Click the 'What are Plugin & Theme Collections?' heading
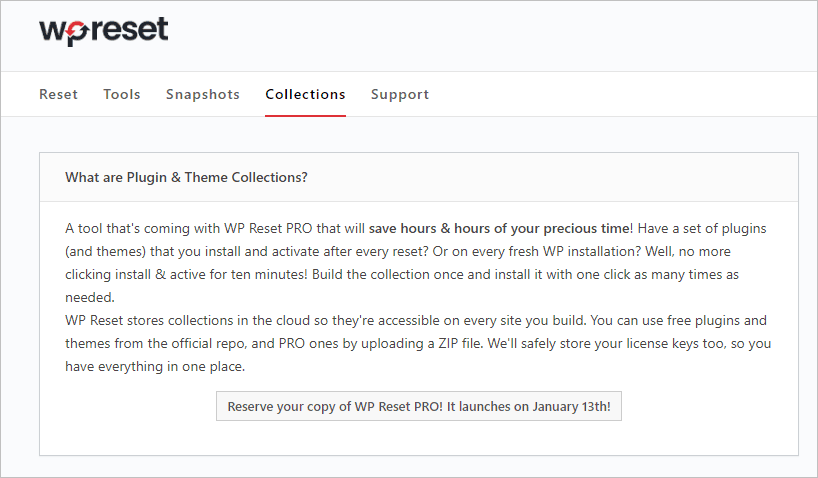Screen dimensions: 818x478 point(186,177)
